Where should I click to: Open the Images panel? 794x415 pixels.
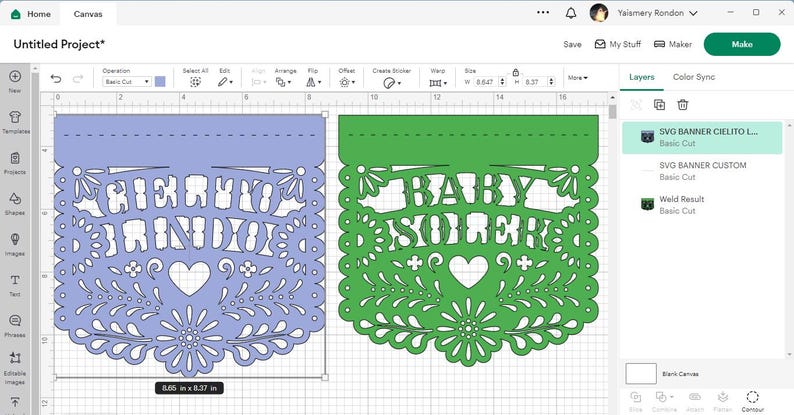coord(15,244)
